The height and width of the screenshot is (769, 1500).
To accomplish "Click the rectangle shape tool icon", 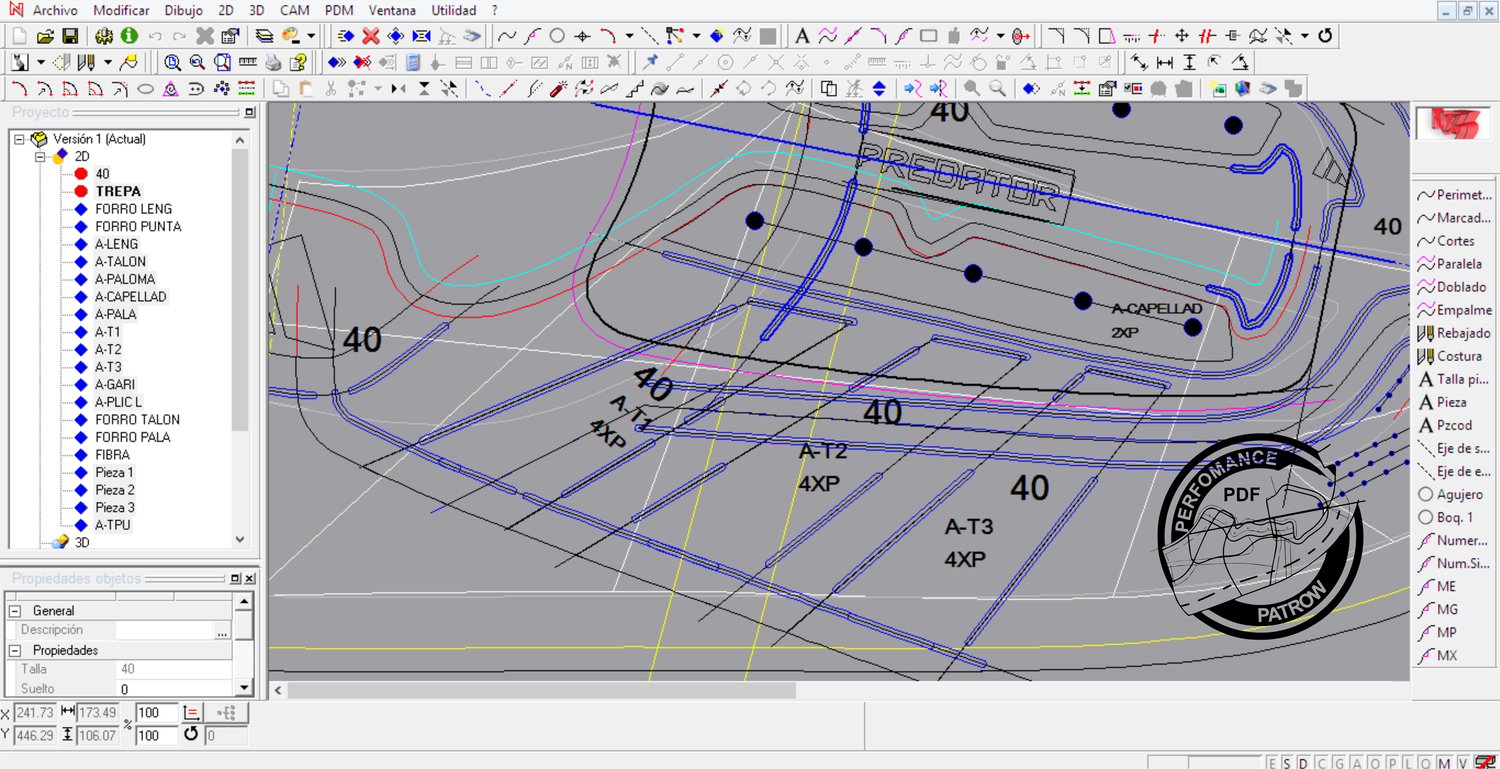I will pyautogui.click(x=928, y=36).
